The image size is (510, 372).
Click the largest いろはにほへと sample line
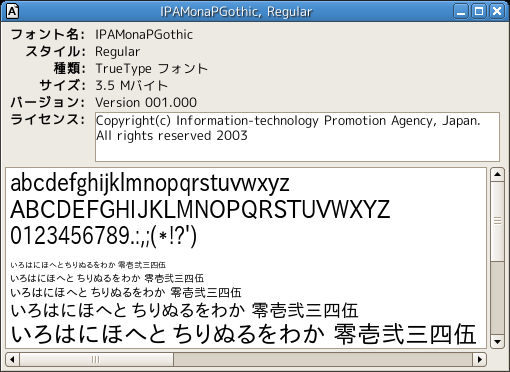pyautogui.click(x=243, y=334)
